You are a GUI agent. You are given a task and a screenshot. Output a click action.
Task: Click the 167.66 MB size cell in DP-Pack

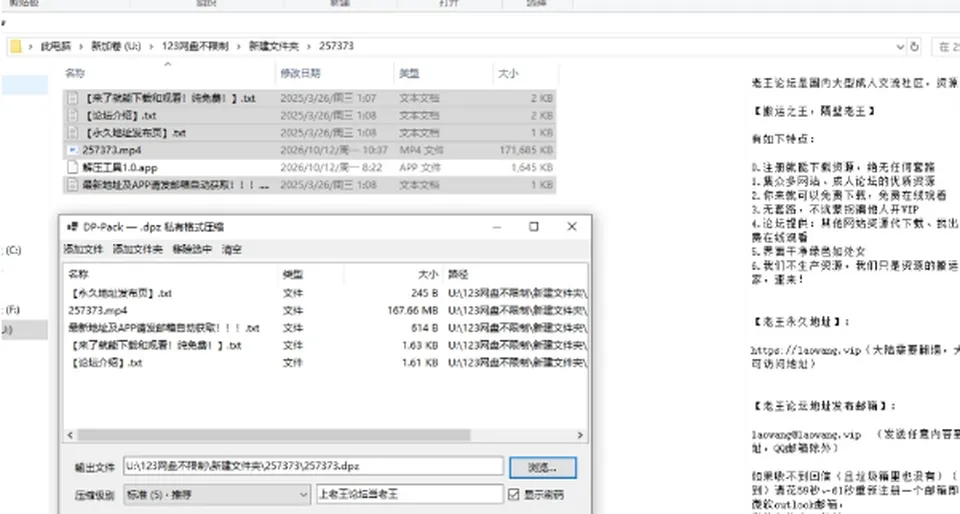[413, 311]
